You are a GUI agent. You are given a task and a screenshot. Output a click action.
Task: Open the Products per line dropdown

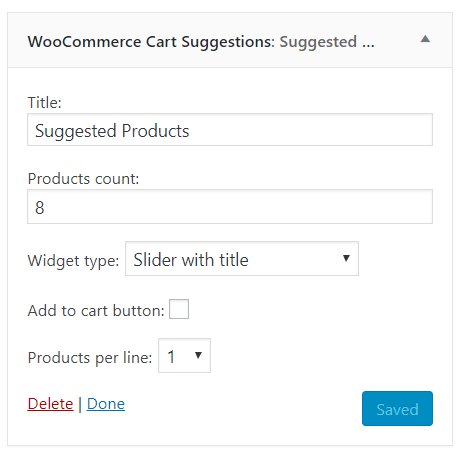(x=184, y=356)
